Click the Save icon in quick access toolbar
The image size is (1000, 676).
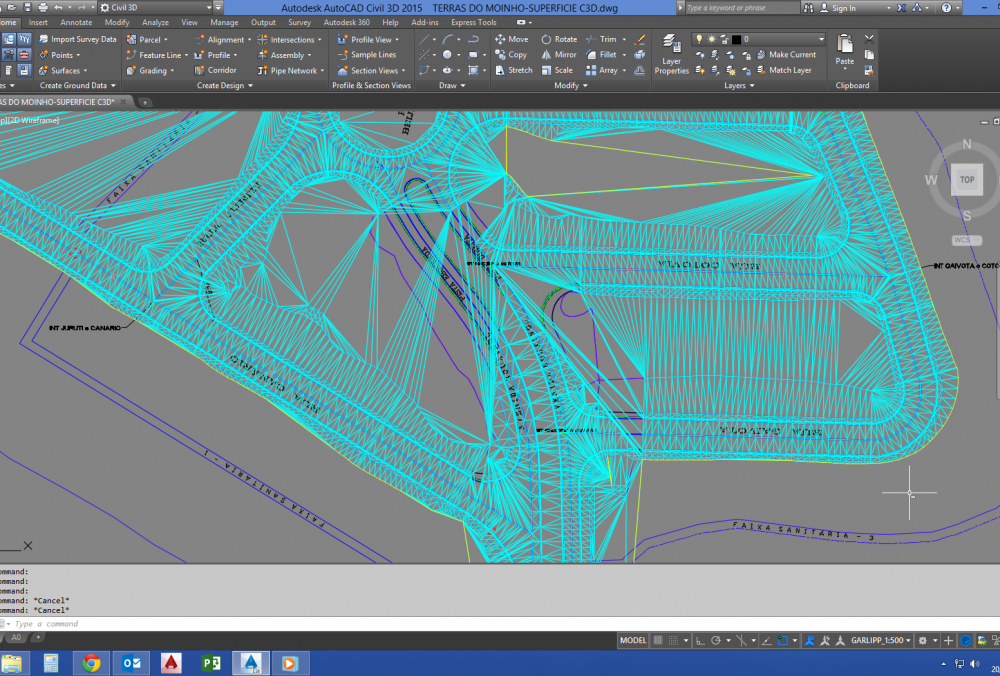tap(27, 8)
